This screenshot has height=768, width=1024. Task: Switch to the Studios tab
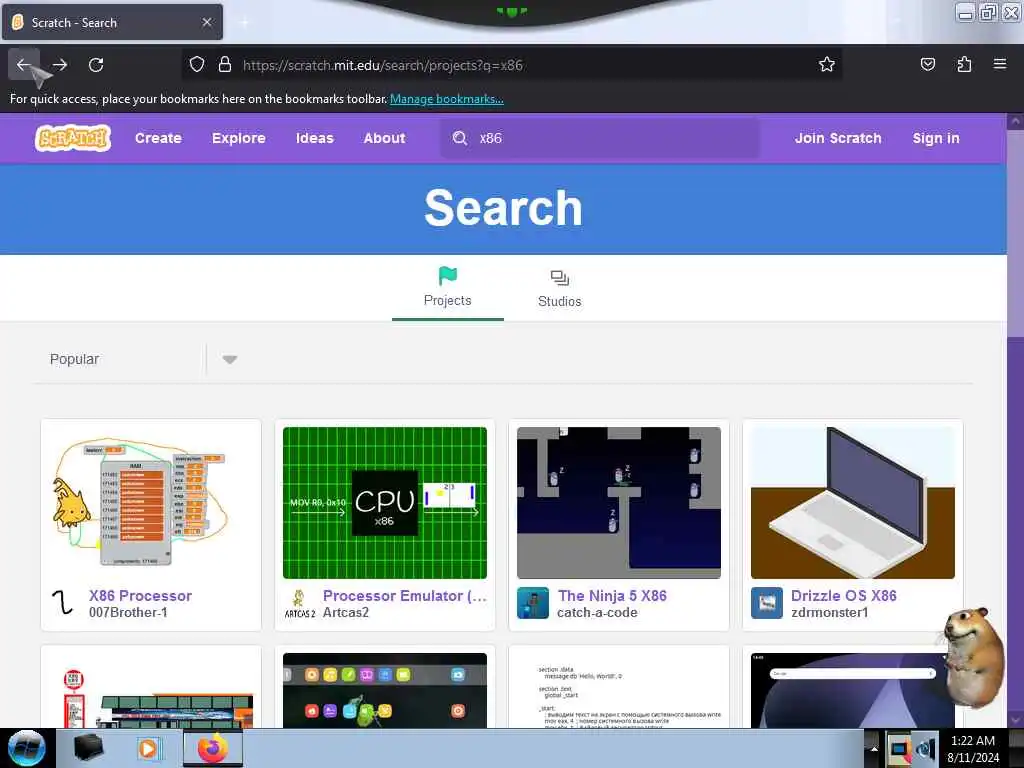pos(560,287)
